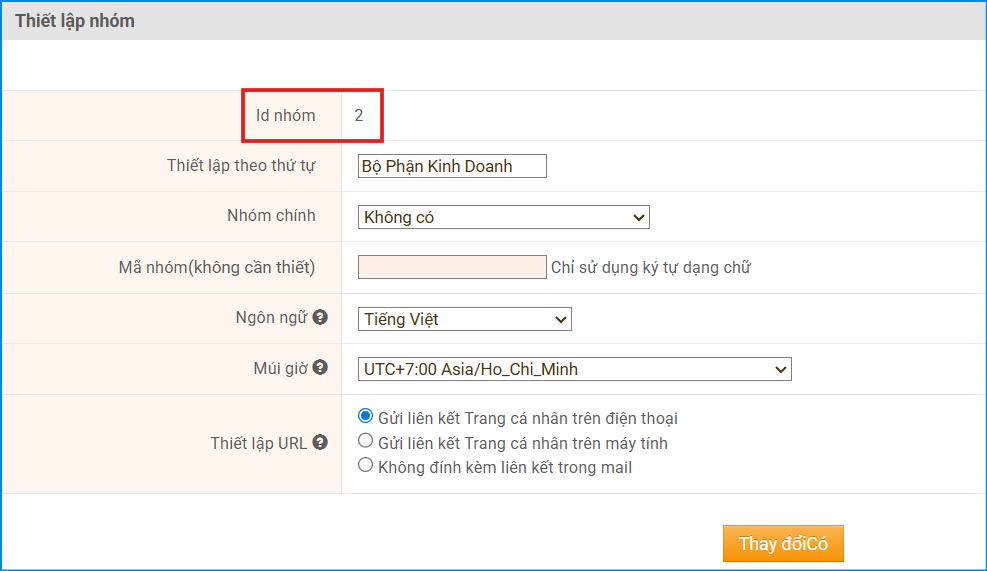The image size is (987, 571).
Task: Click the 'Thiết lập nhóm' header title
Action: [75, 21]
